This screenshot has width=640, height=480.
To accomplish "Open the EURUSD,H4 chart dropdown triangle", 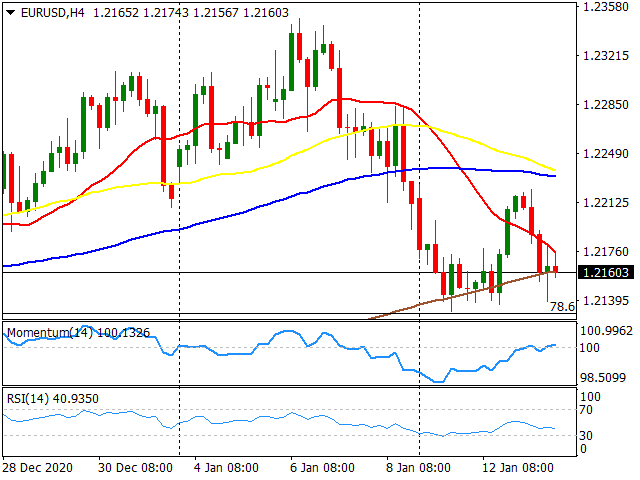I will [11, 13].
